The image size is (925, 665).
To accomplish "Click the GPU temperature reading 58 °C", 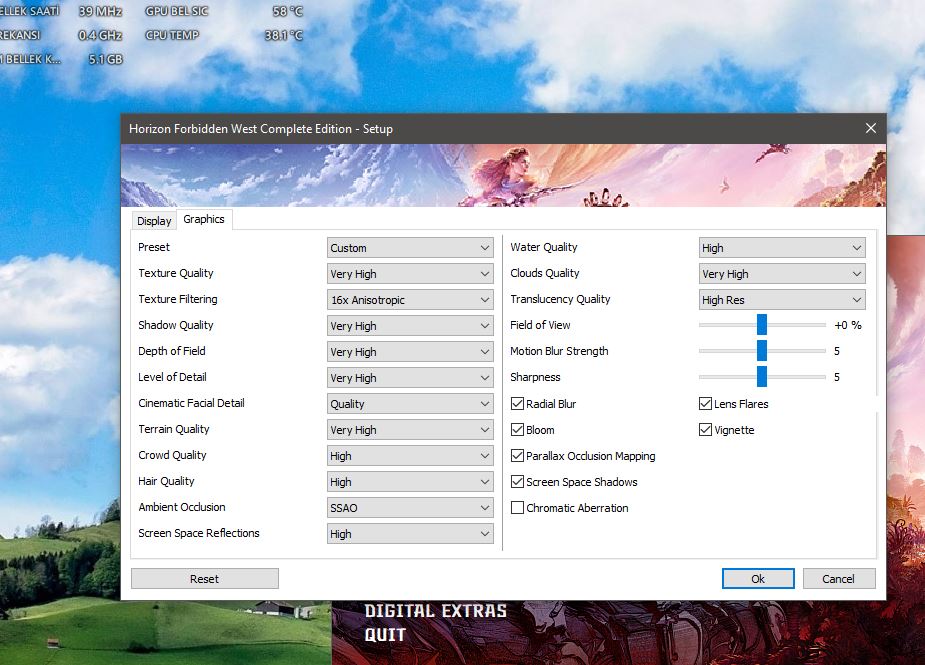I will click(287, 11).
